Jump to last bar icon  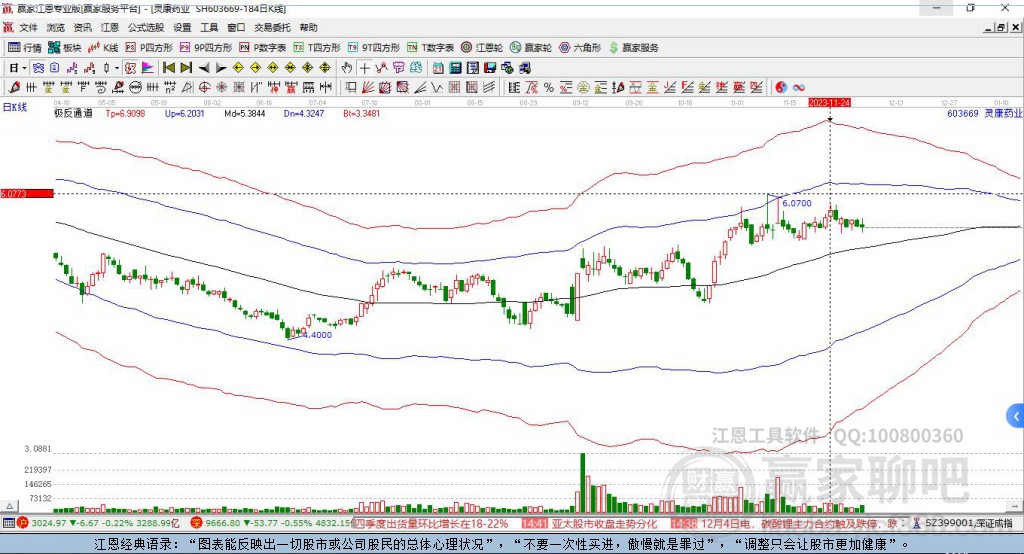pos(186,68)
